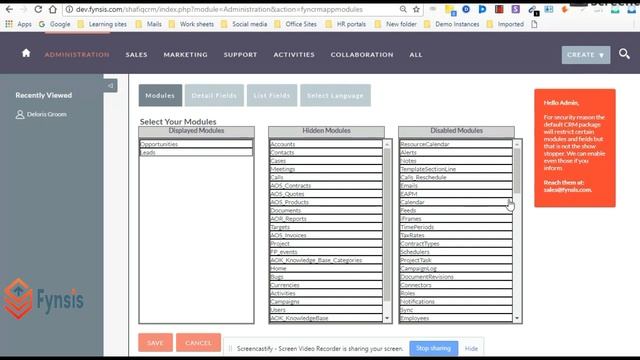This screenshot has height=360, width=640.
Task: Select Emails in Disabled Modules
Action: pyautogui.click(x=456, y=186)
